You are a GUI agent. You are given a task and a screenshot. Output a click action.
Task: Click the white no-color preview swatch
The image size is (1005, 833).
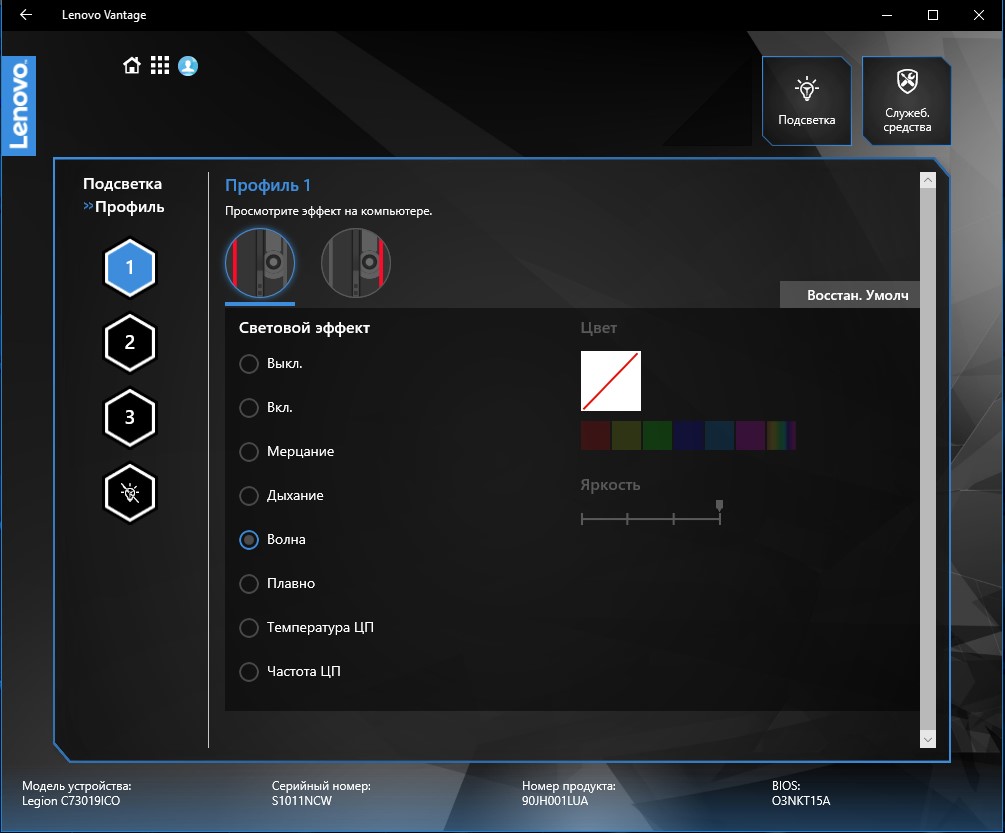pyautogui.click(x=611, y=381)
